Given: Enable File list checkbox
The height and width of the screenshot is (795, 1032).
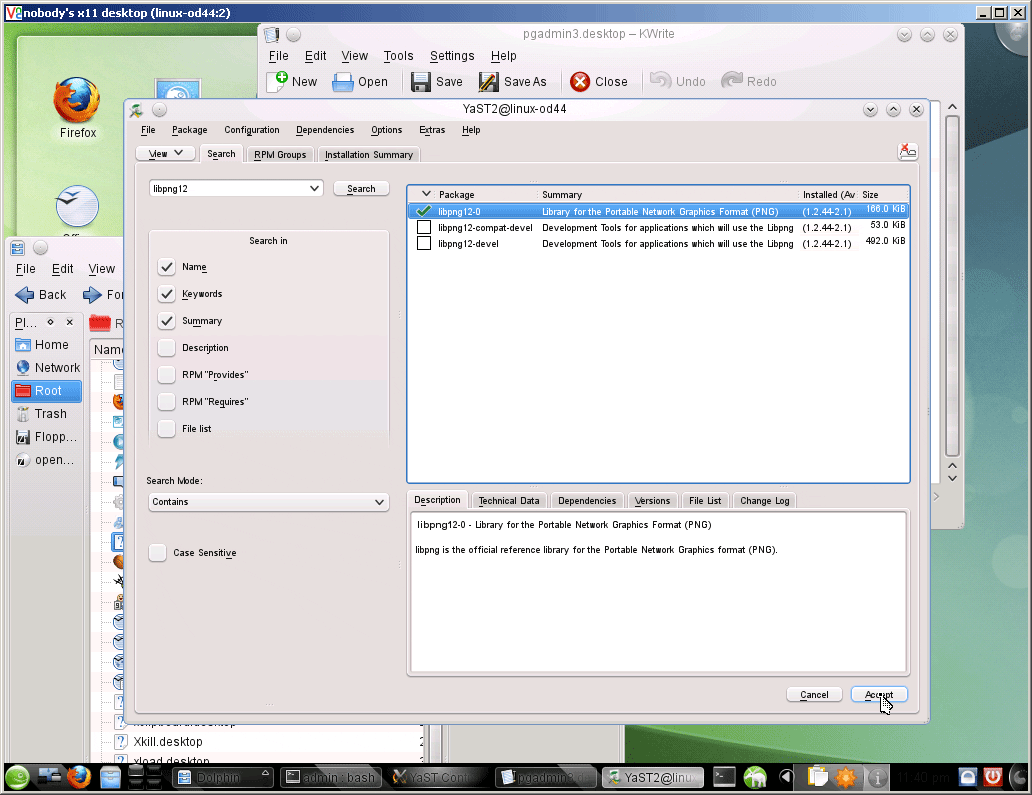Looking at the screenshot, I should 167,429.
